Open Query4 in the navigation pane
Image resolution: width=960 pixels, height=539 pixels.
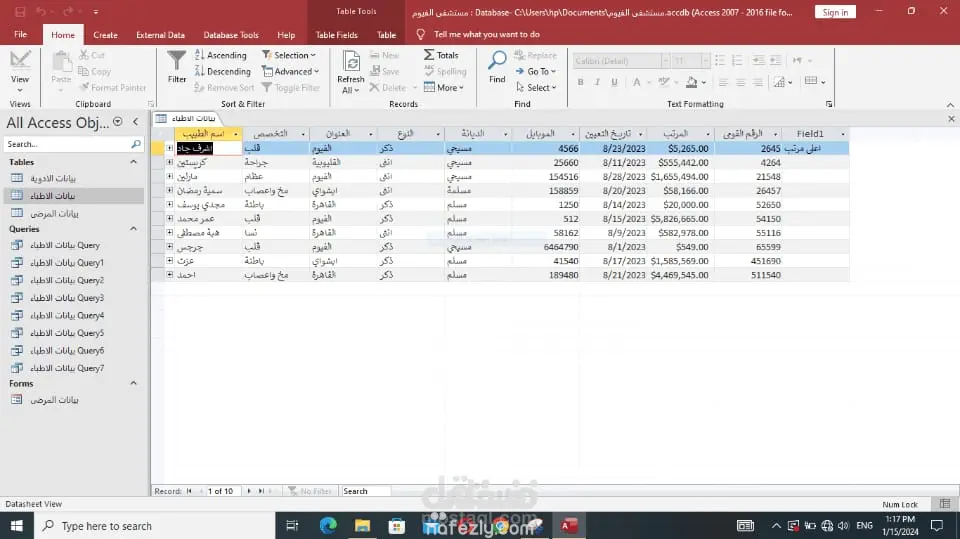pyautogui.click(x=67, y=315)
